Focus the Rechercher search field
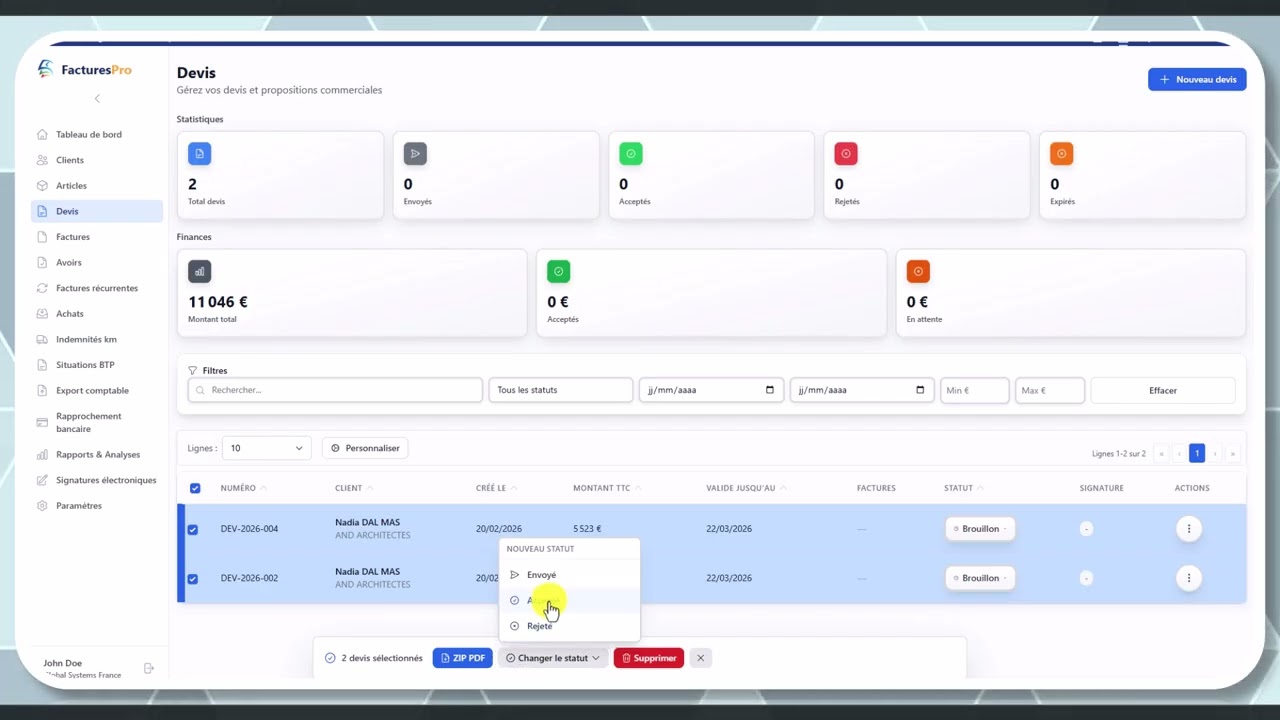This screenshot has width=1280, height=720. pyautogui.click(x=335, y=390)
